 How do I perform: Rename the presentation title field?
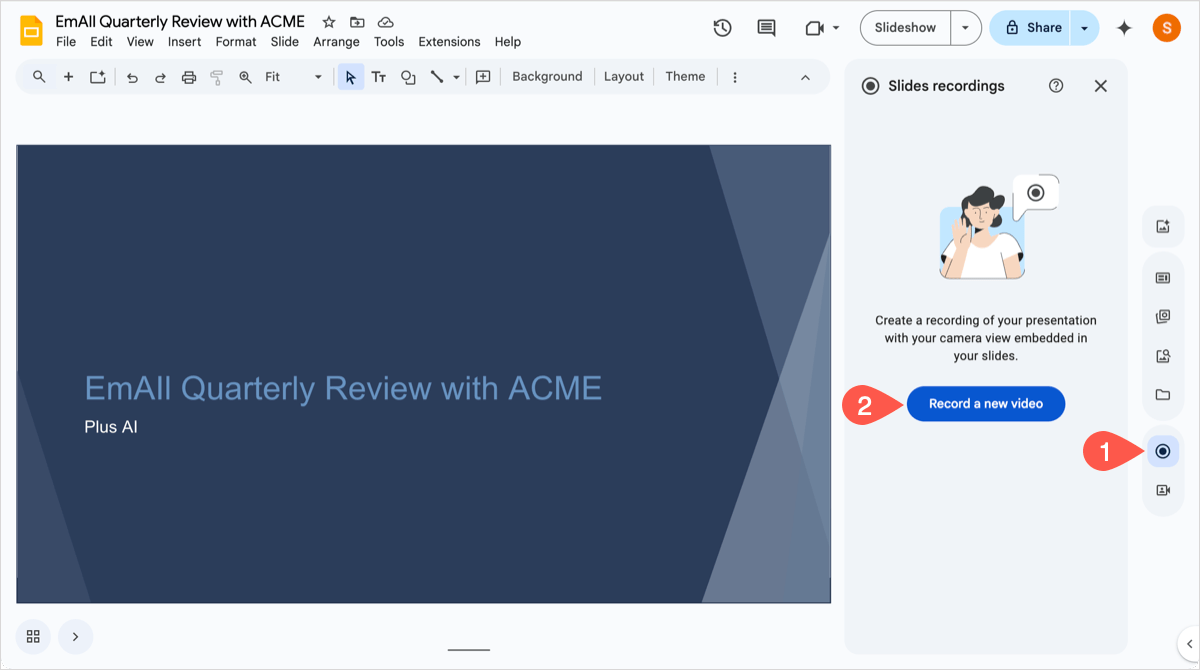[180, 21]
